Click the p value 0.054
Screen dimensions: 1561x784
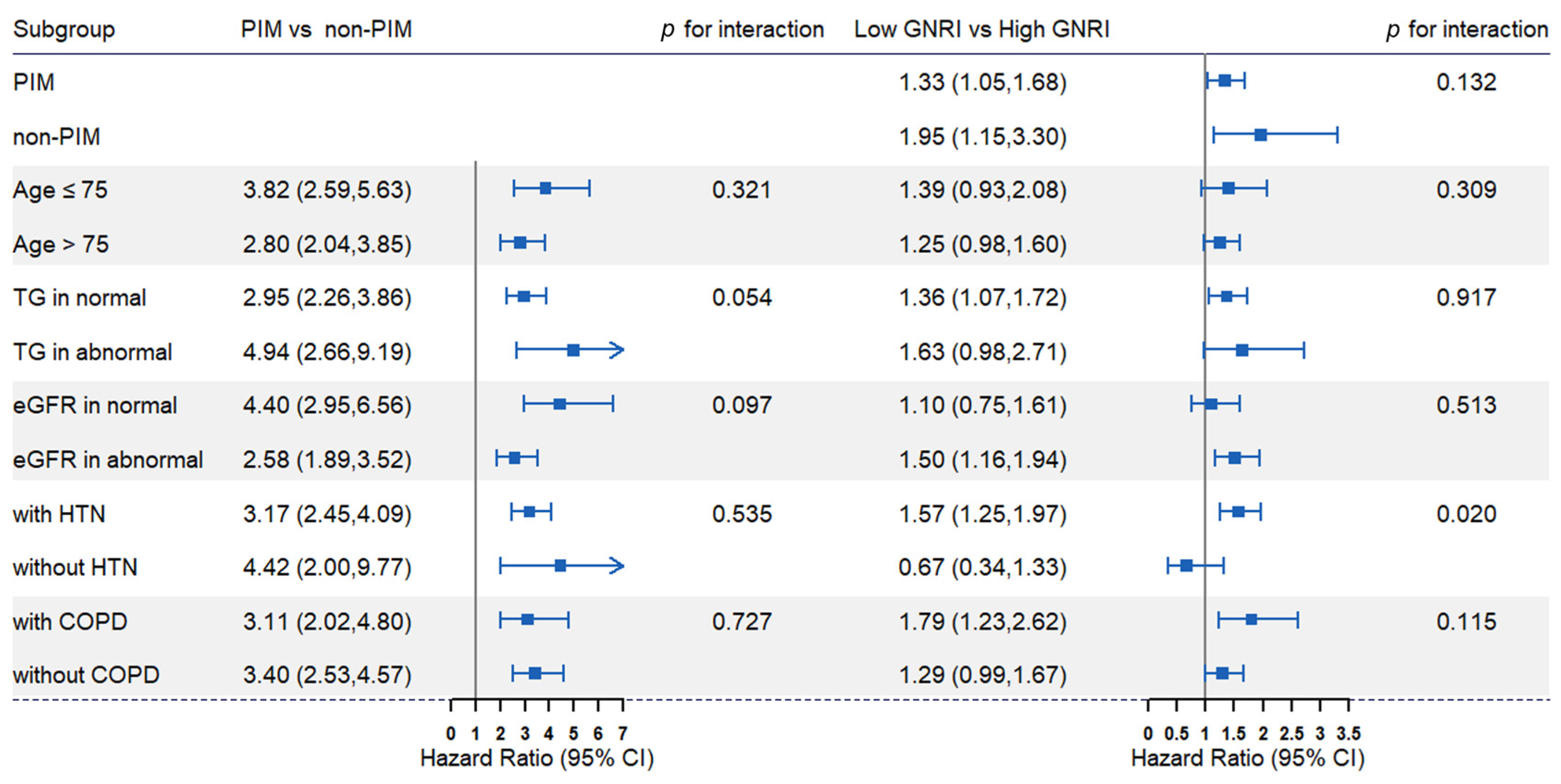pos(741,297)
